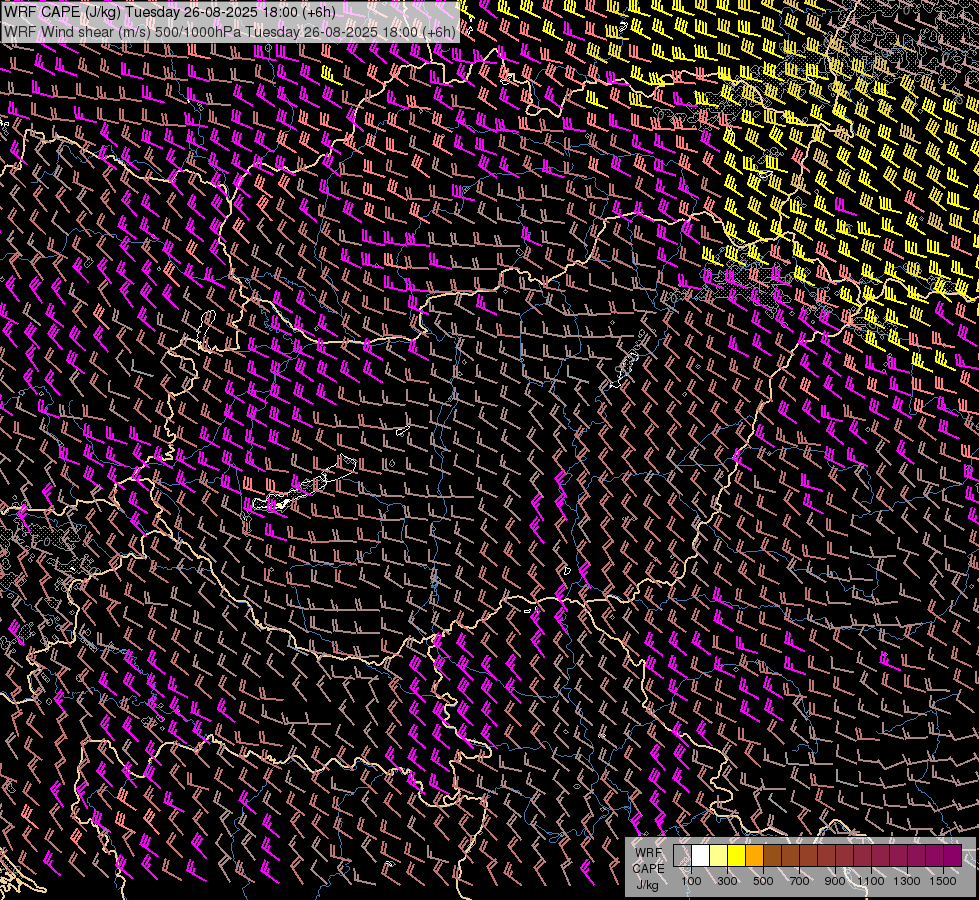Select the brown 500–600 legend swatch
The height and width of the screenshot is (900, 979).
[x=772, y=856]
